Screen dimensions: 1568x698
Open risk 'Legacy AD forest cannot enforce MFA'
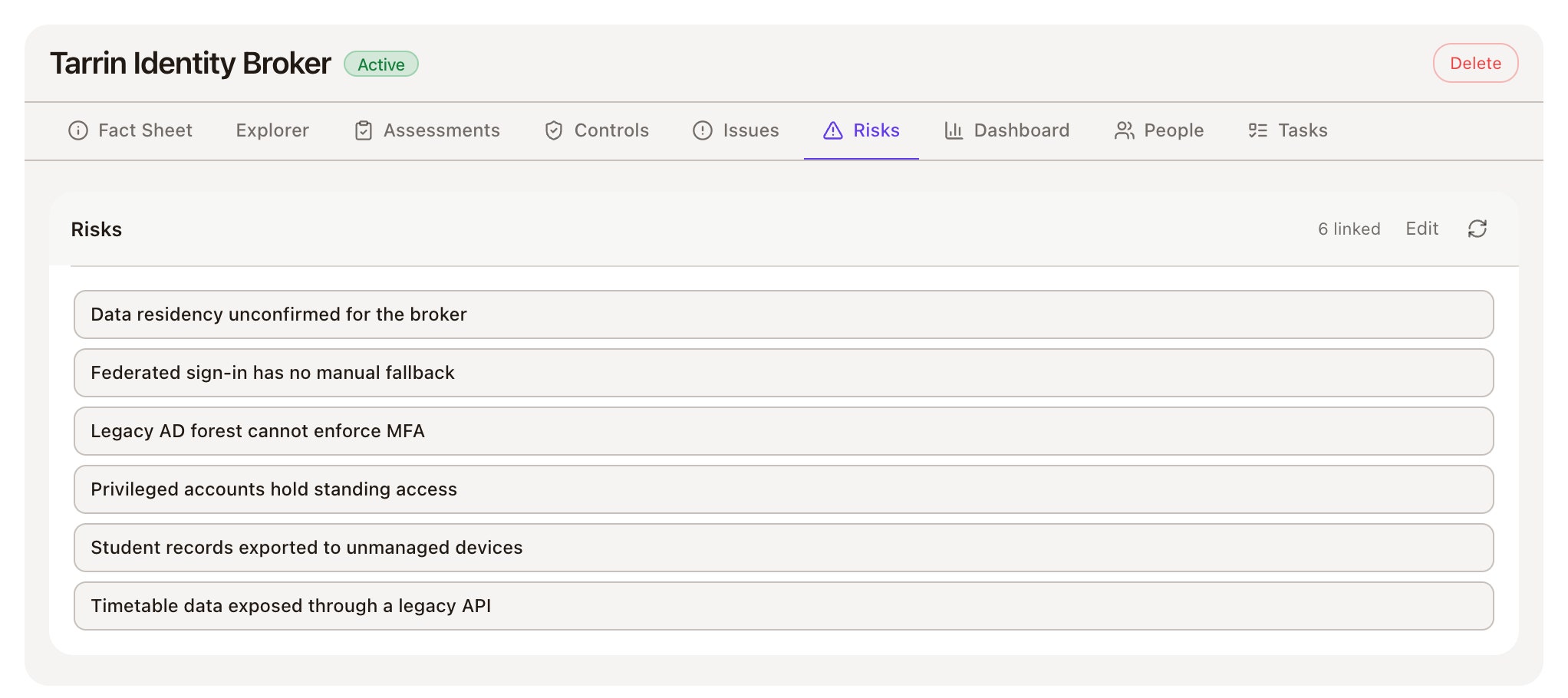[783, 431]
